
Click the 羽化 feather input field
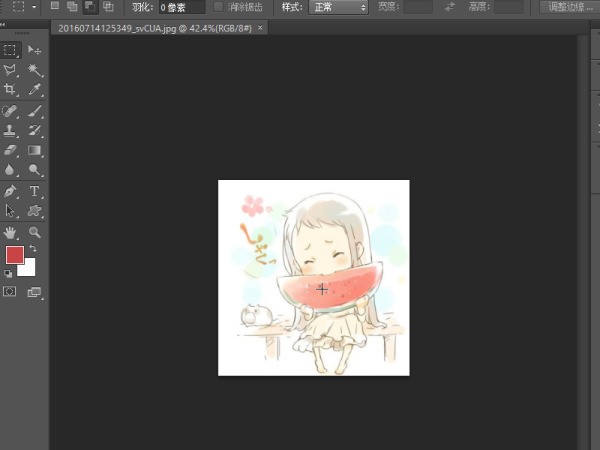coord(181,7)
